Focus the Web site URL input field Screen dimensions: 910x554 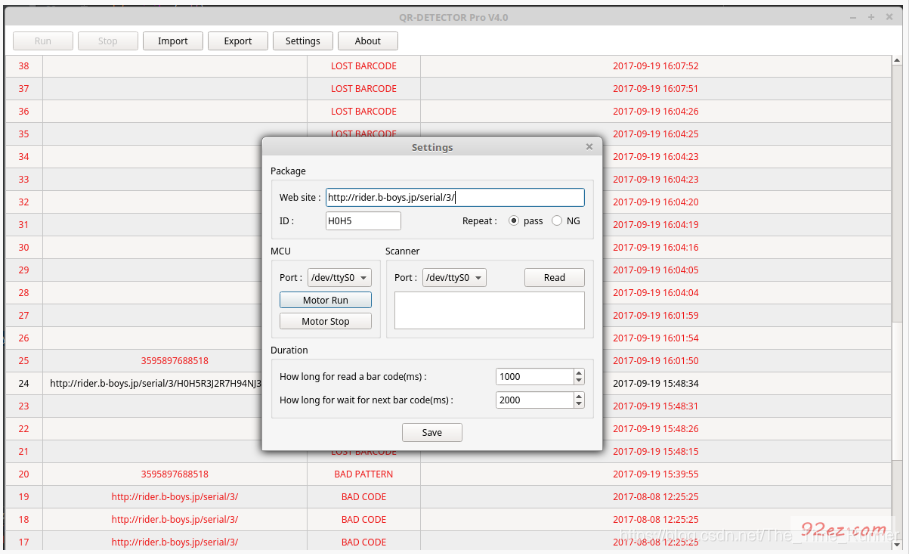(455, 197)
